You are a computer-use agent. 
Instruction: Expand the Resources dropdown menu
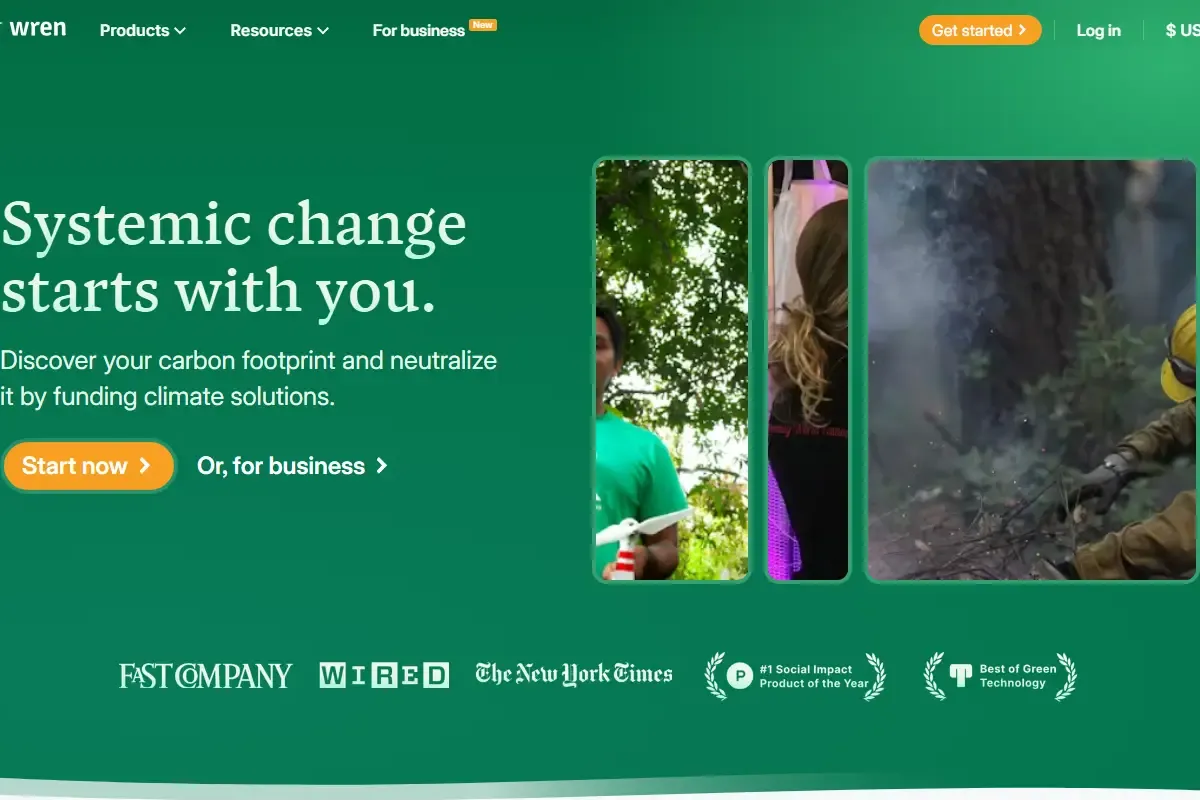tap(279, 31)
